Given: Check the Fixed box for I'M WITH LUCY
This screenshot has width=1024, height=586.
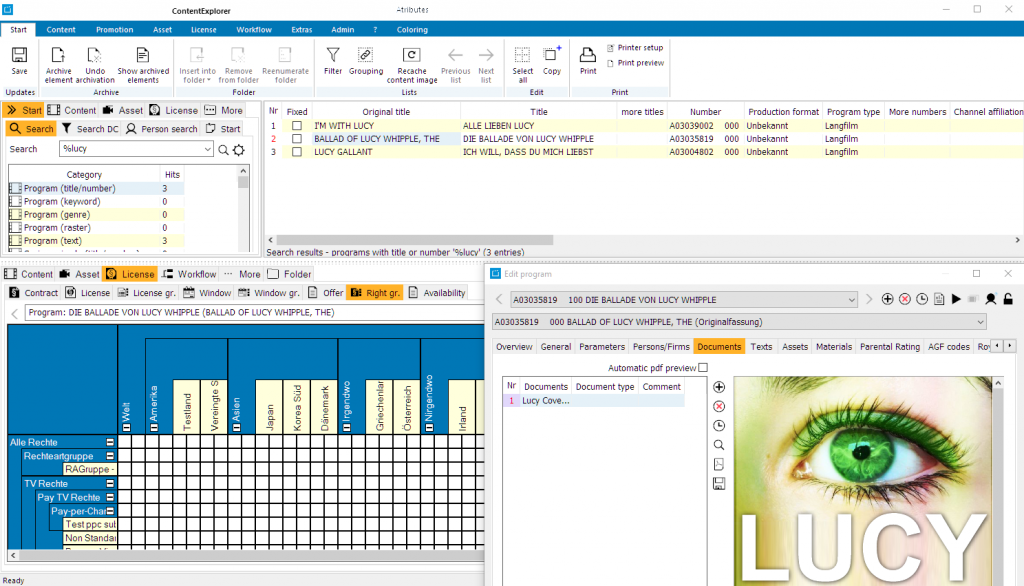Looking at the screenshot, I should pos(296,126).
